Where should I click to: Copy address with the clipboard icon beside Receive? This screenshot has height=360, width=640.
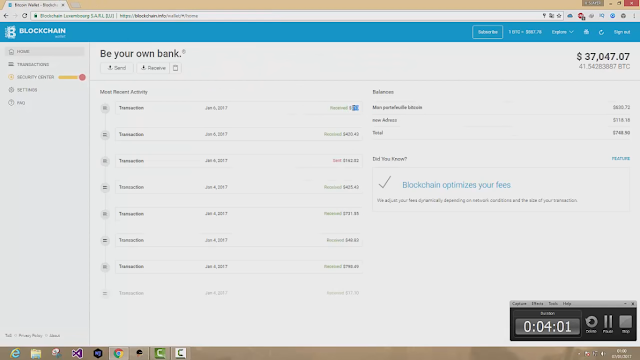pos(176,68)
